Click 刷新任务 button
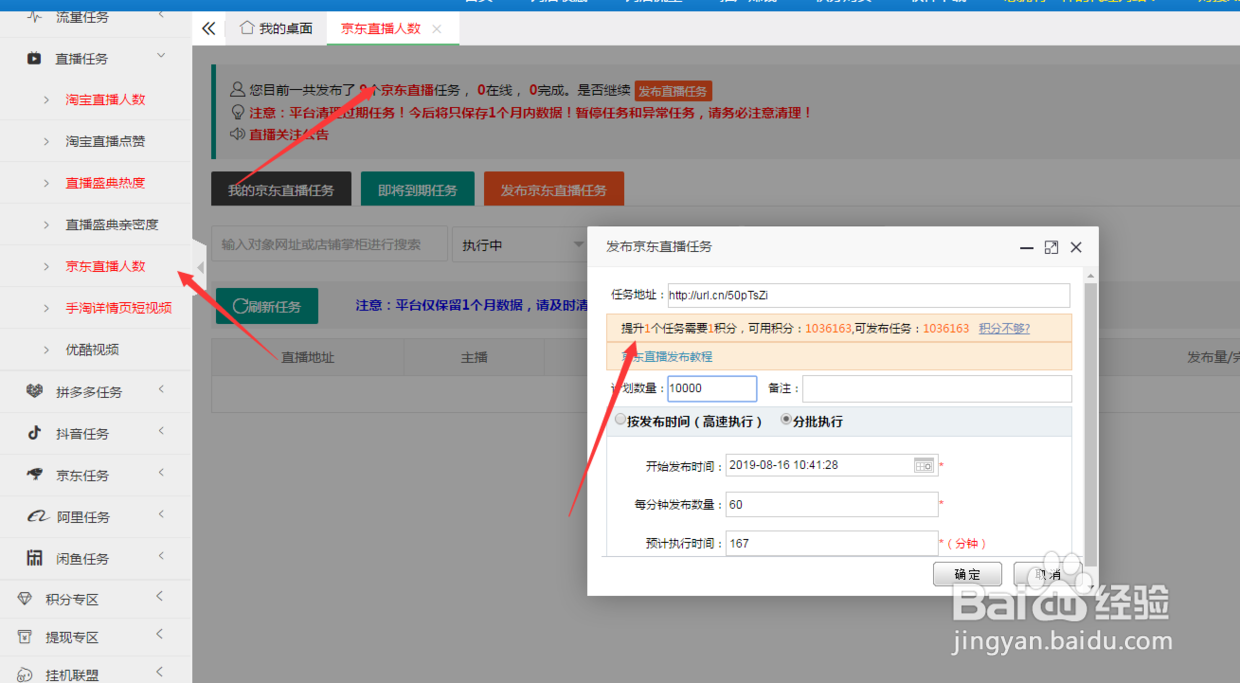Image resolution: width=1240 pixels, height=683 pixels. pos(267,306)
